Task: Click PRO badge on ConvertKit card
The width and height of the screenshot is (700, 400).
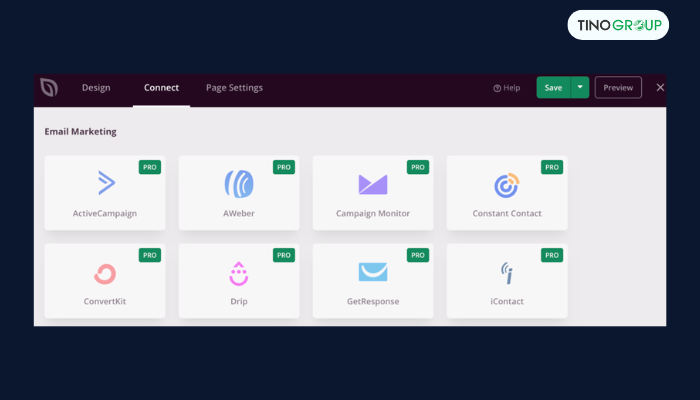Action: [150, 255]
